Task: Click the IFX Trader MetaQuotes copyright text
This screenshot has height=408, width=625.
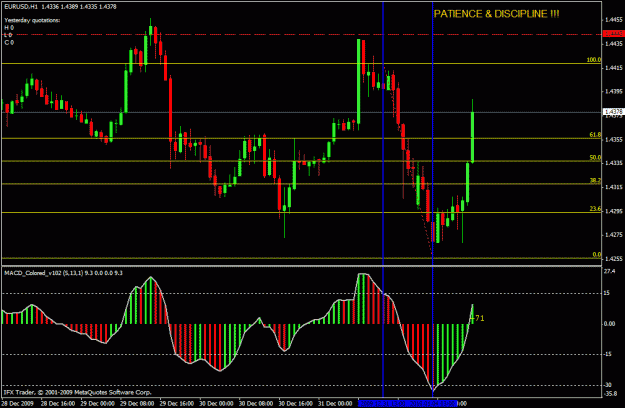Action: [78, 392]
